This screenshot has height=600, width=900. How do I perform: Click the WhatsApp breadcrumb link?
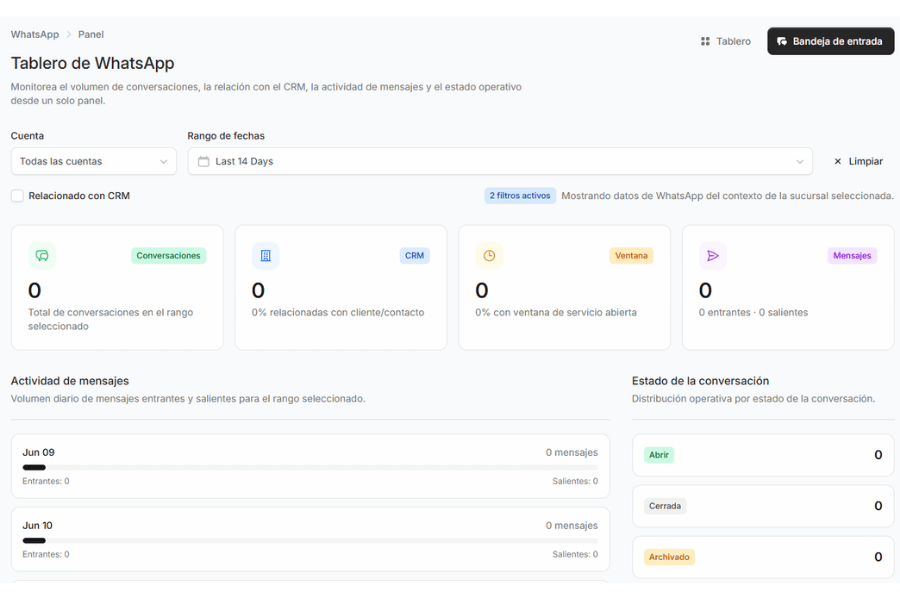pos(34,34)
